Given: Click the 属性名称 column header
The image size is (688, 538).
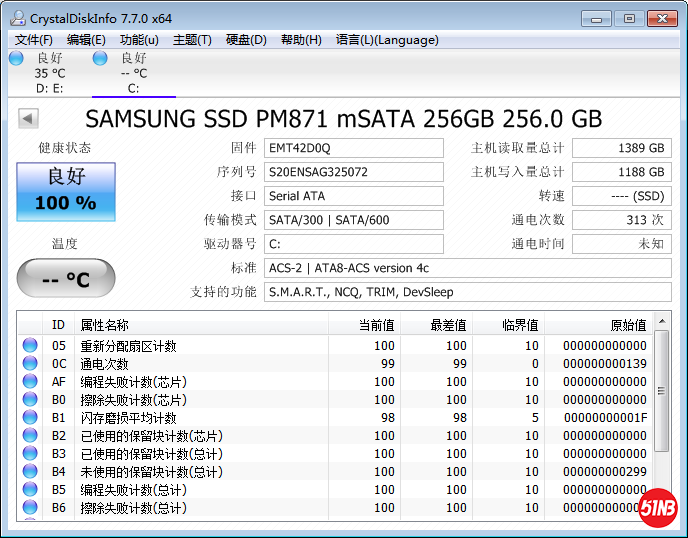Looking at the screenshot, I should pyautogui.click(x=105, y=325).
